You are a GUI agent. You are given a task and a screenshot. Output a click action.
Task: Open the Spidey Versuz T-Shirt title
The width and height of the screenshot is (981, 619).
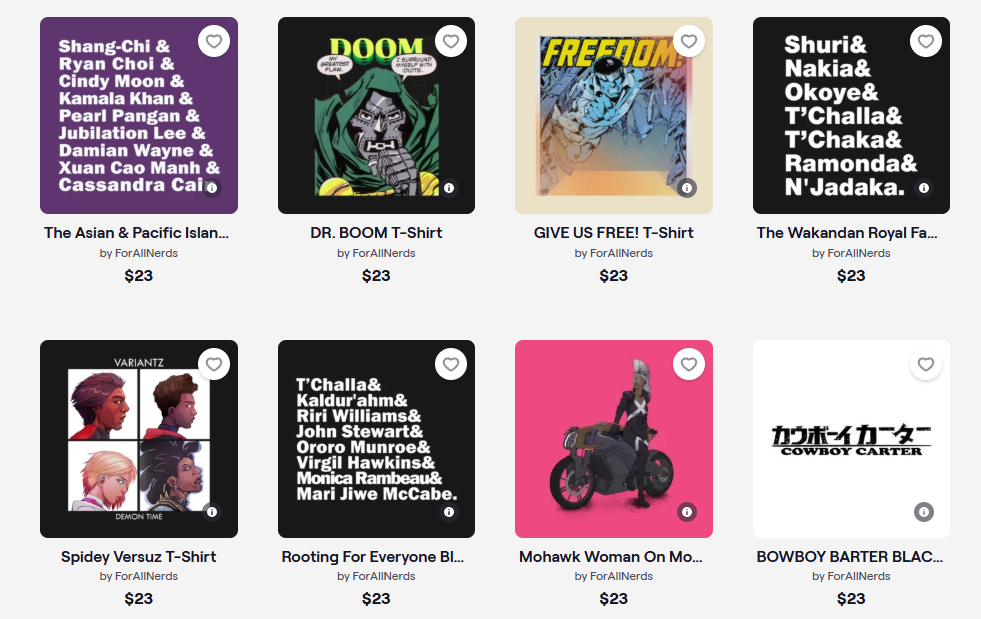click(x=138, y=556)
